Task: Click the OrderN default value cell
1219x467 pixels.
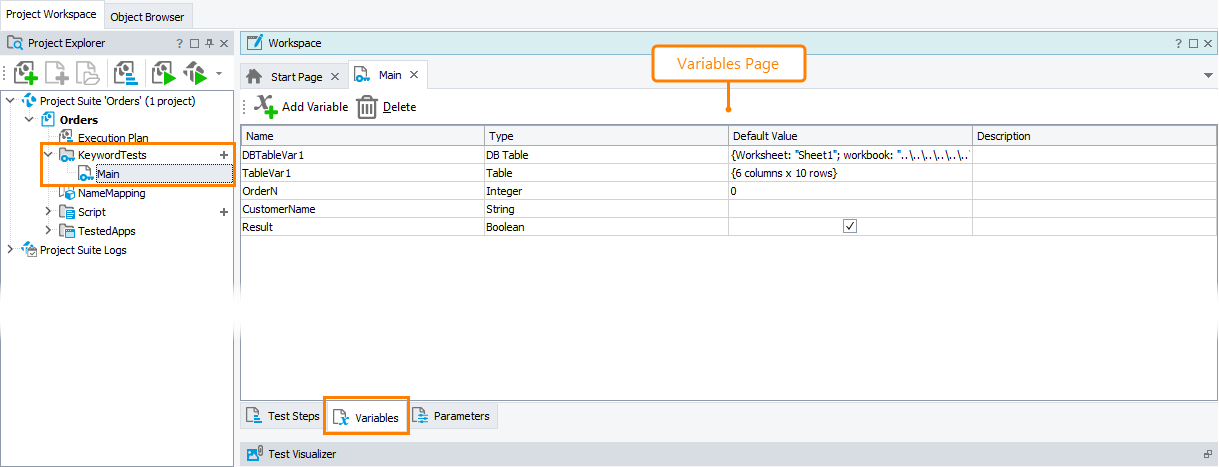Action: [x=850, y=190]
